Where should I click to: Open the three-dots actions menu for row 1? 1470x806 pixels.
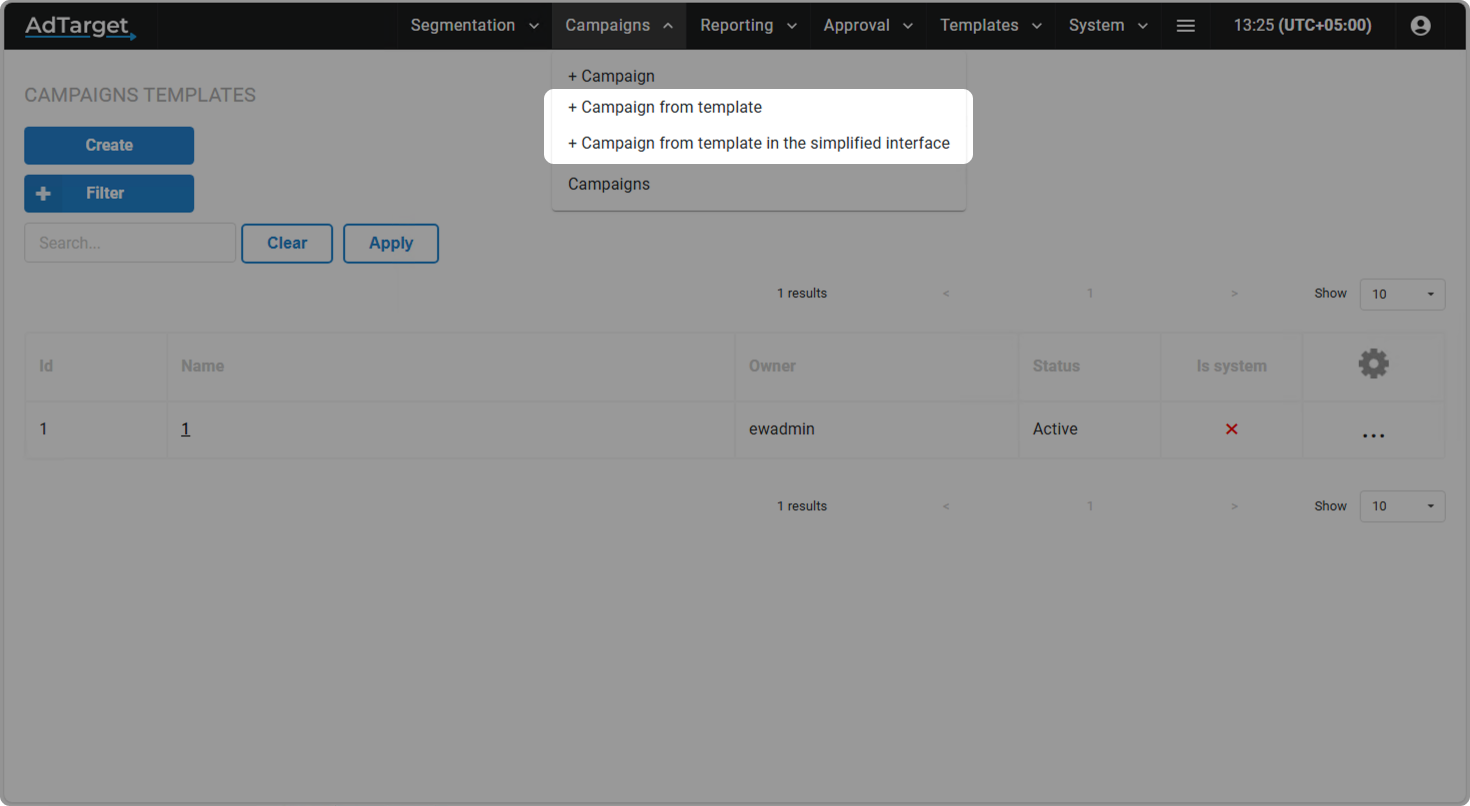click(1373, 435)
